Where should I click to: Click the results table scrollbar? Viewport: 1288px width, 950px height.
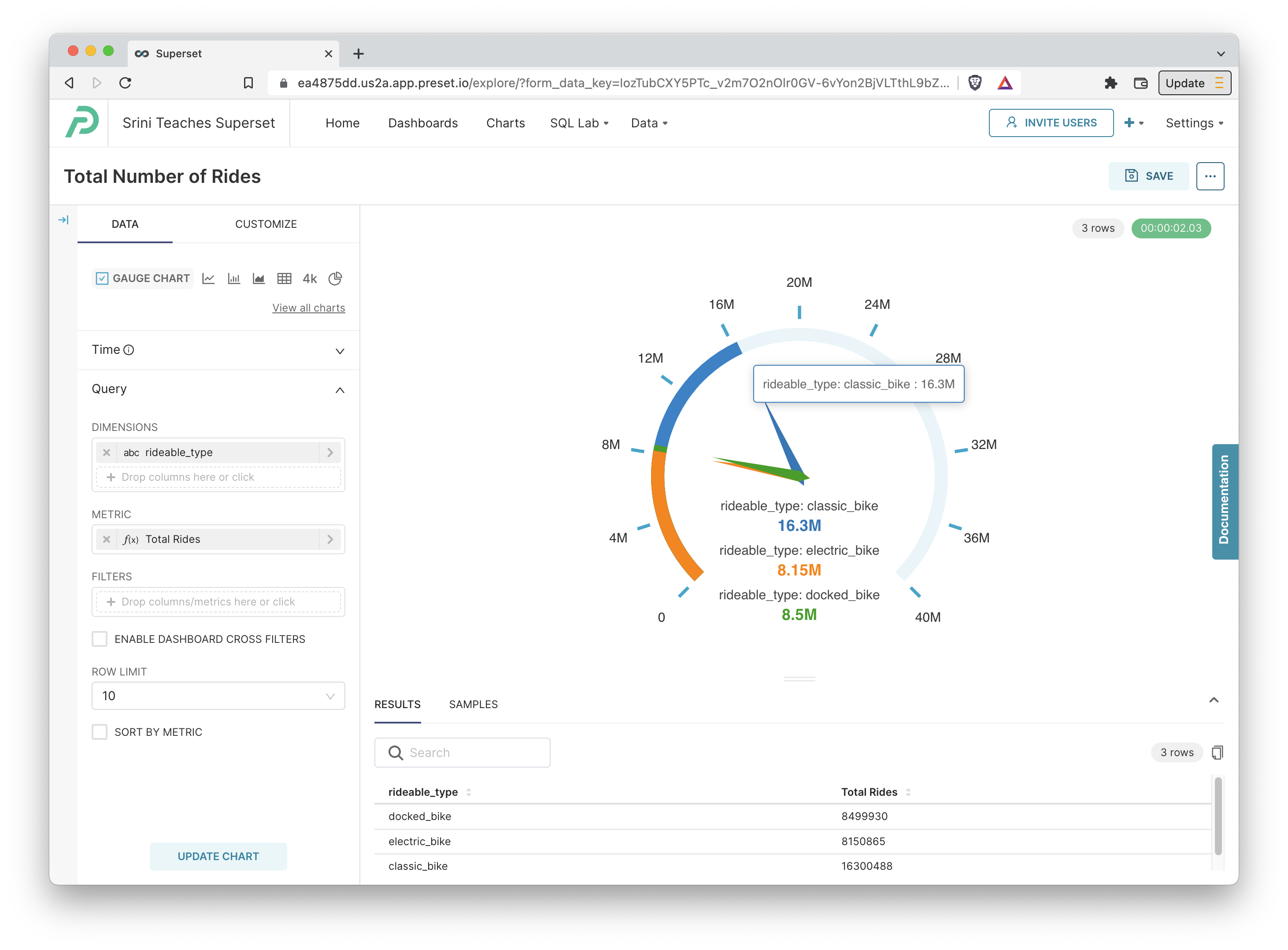(x=1218, y=816)
